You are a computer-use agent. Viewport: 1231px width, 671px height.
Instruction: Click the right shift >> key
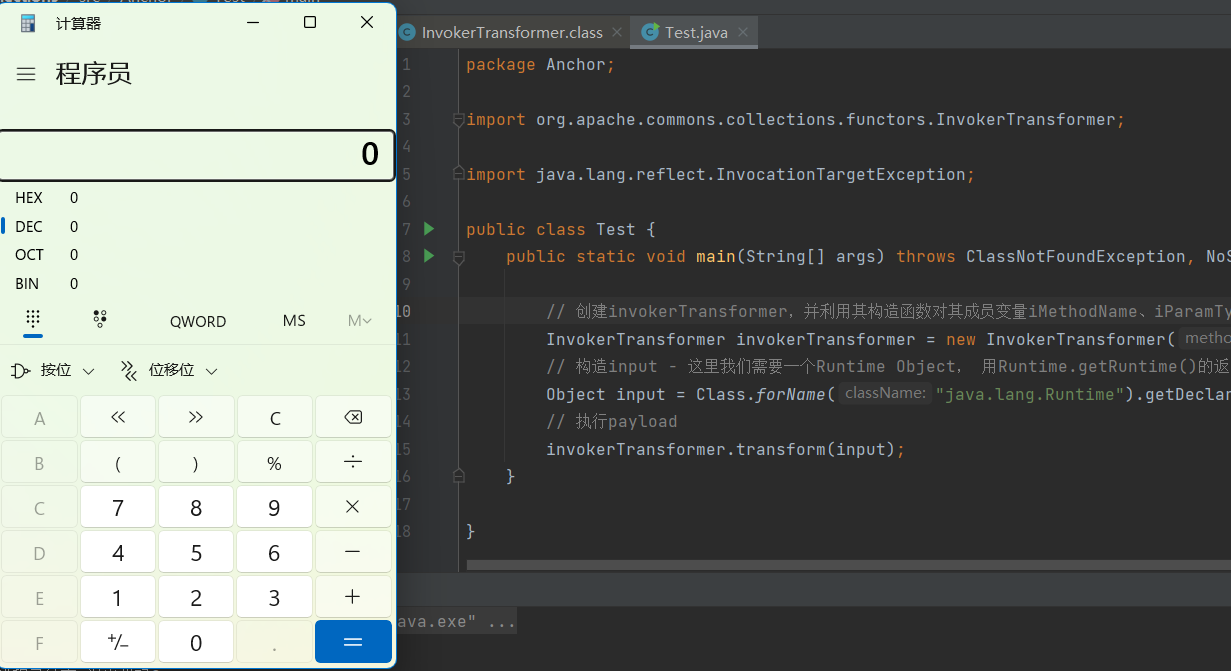[196, 417]
